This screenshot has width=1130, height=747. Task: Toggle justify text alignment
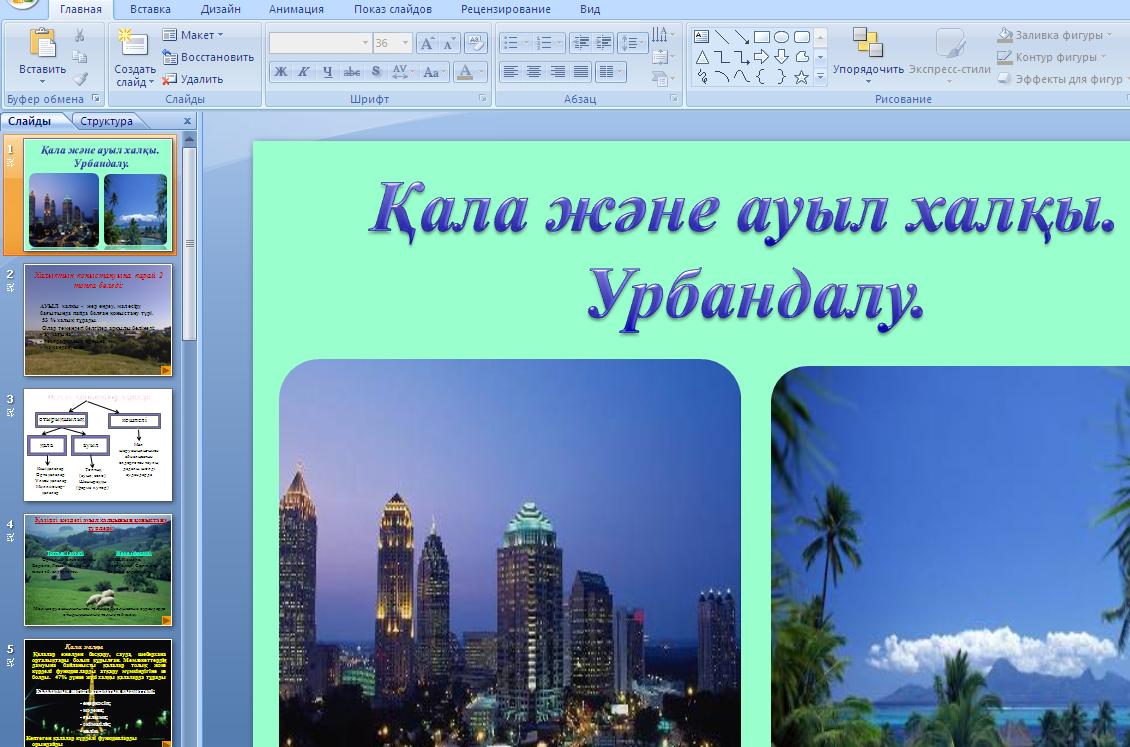coord(582,71)
